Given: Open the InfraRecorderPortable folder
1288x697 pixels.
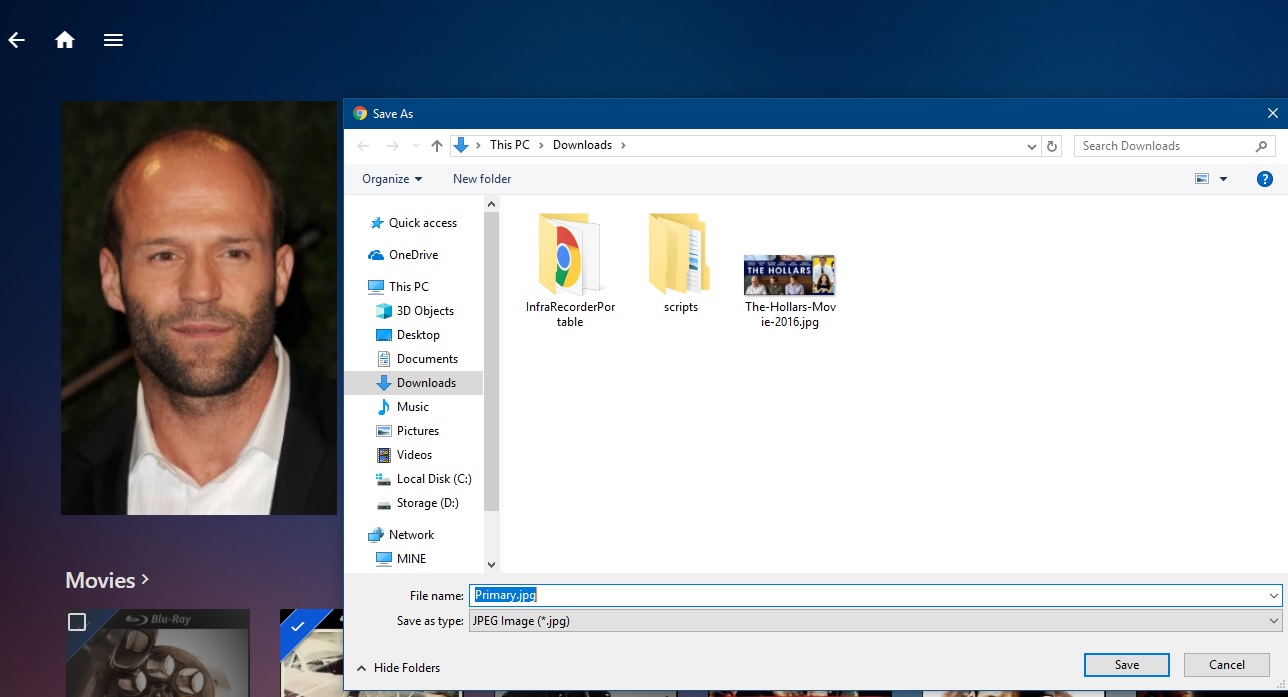Looking at the screenshot, I should pyautogui.click(x=569, y=255).
